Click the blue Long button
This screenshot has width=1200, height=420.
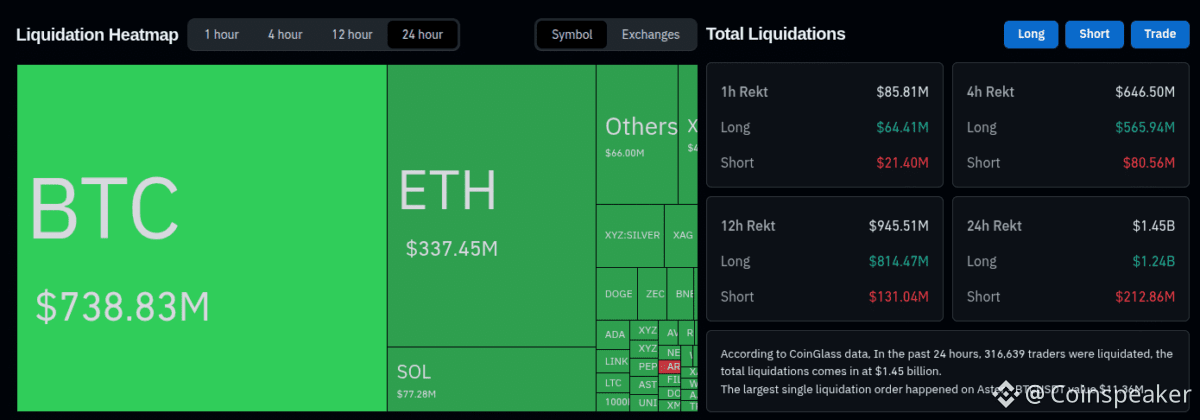pyautogui.click(x=1031, y=34)
